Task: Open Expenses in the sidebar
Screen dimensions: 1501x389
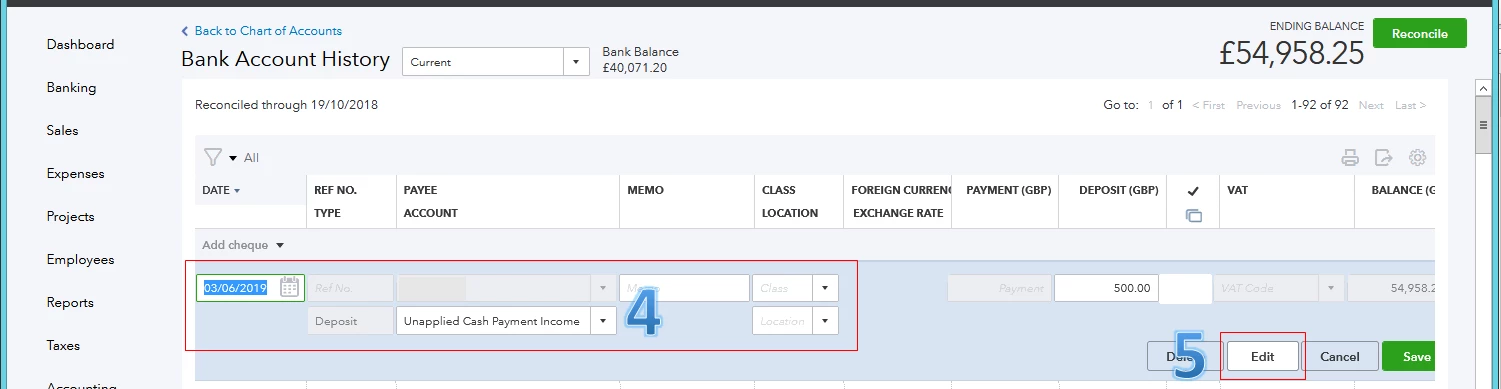Action: [x=75, y=174]
